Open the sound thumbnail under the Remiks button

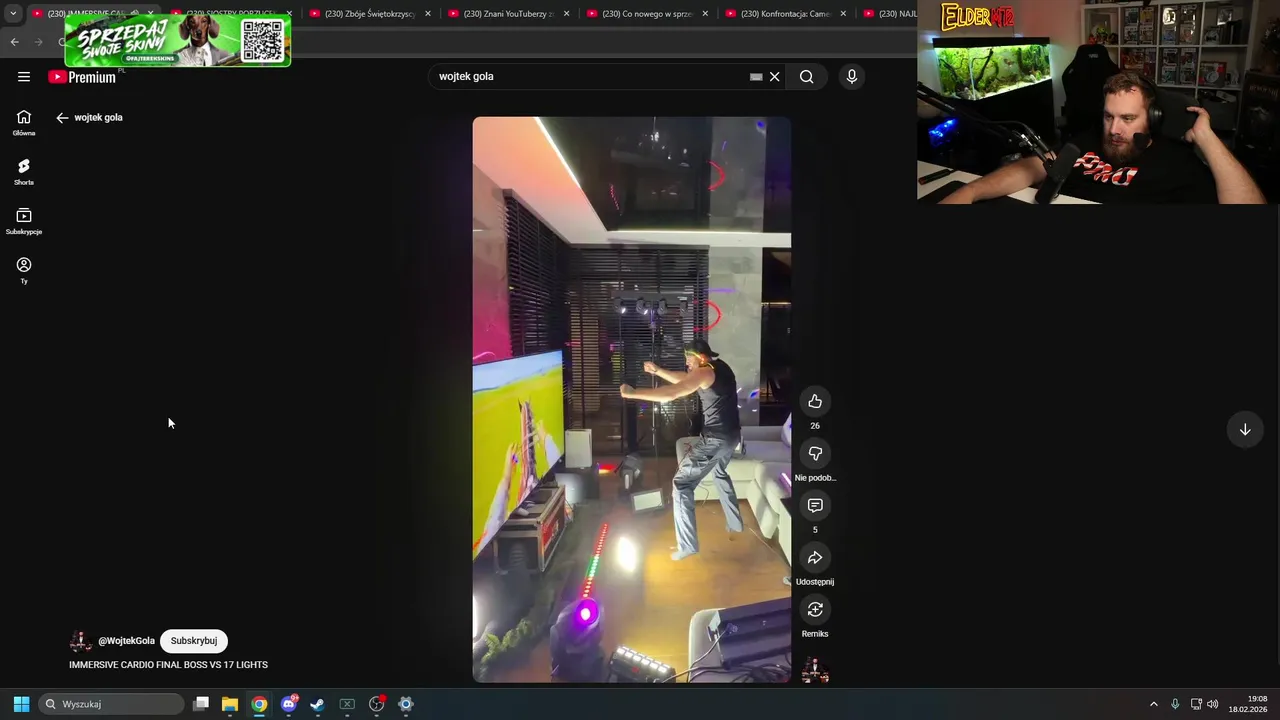pos(815,670)
